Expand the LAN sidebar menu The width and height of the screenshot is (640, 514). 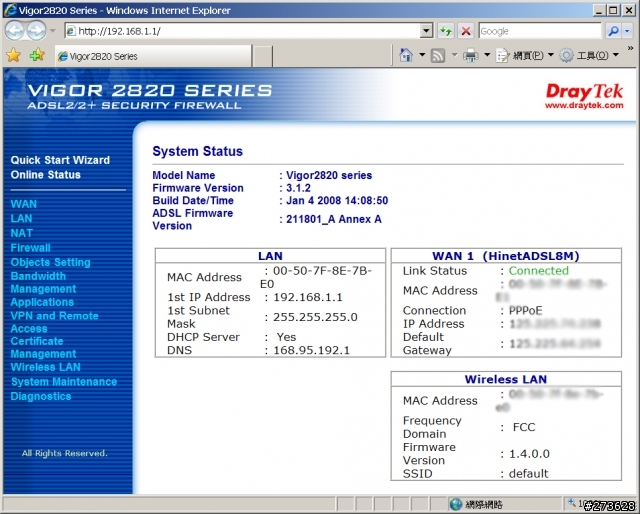pos(21,218)
